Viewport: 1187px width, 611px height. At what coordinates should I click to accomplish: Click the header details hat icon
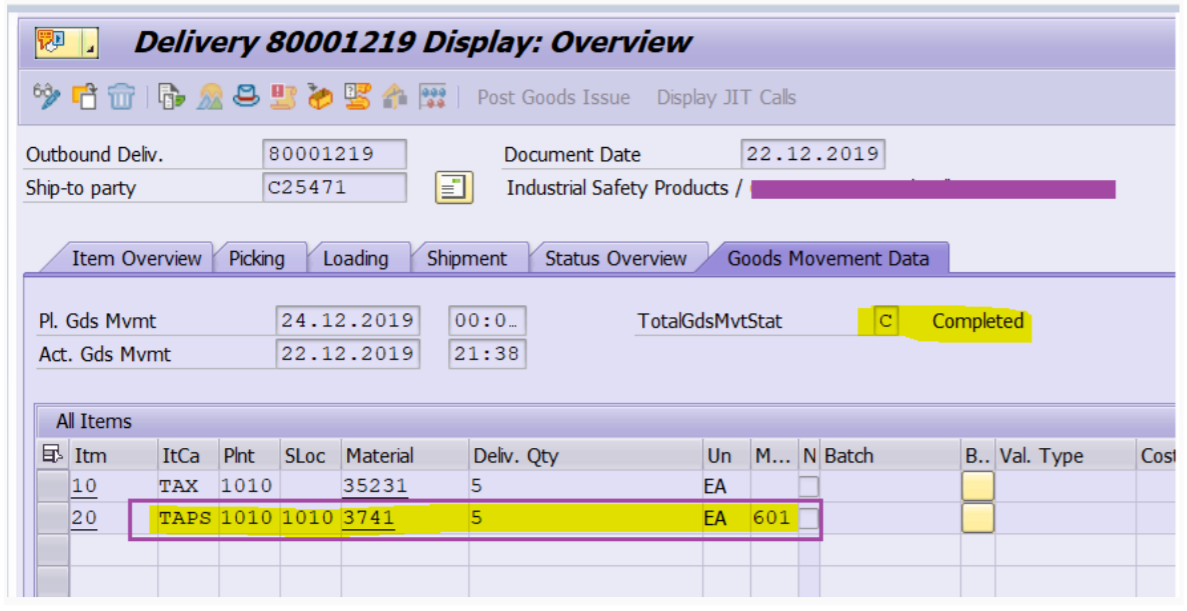[248, 97]
